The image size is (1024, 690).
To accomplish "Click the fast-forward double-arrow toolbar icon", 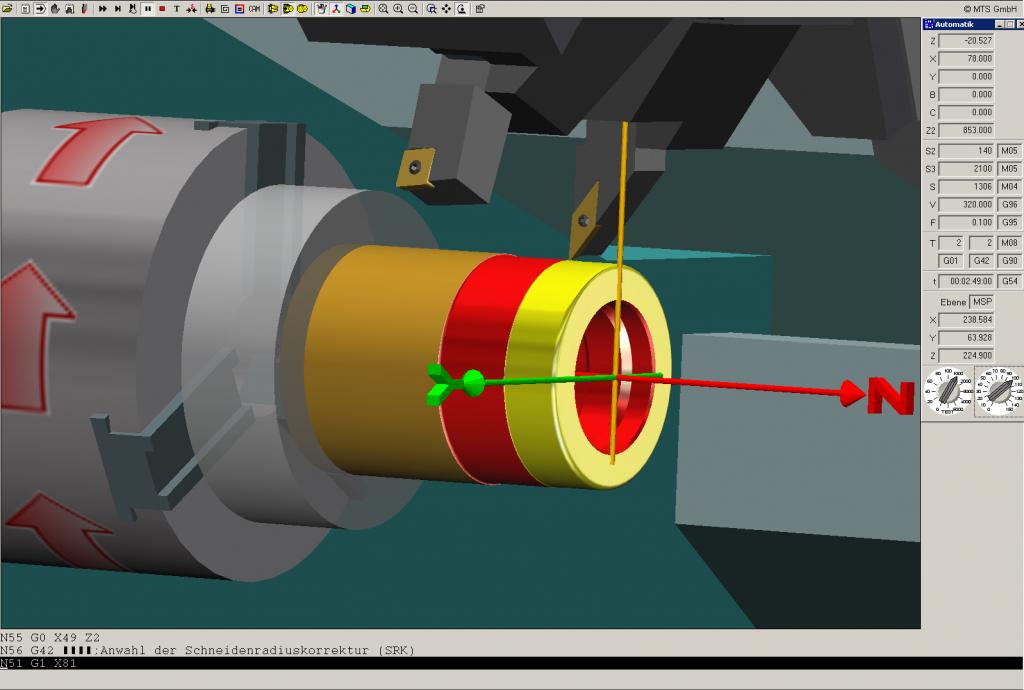I will [x=103, y=8].
